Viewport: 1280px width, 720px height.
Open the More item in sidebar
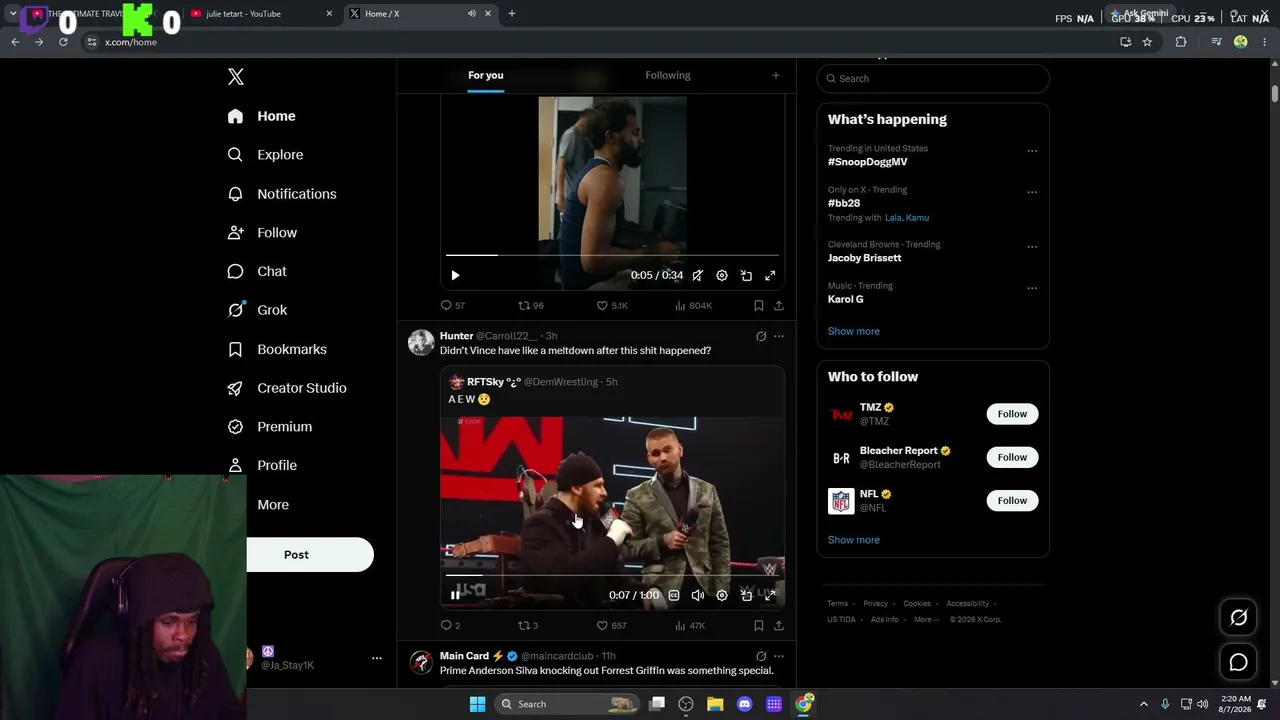pyautogui.click(x=272, y=505)
